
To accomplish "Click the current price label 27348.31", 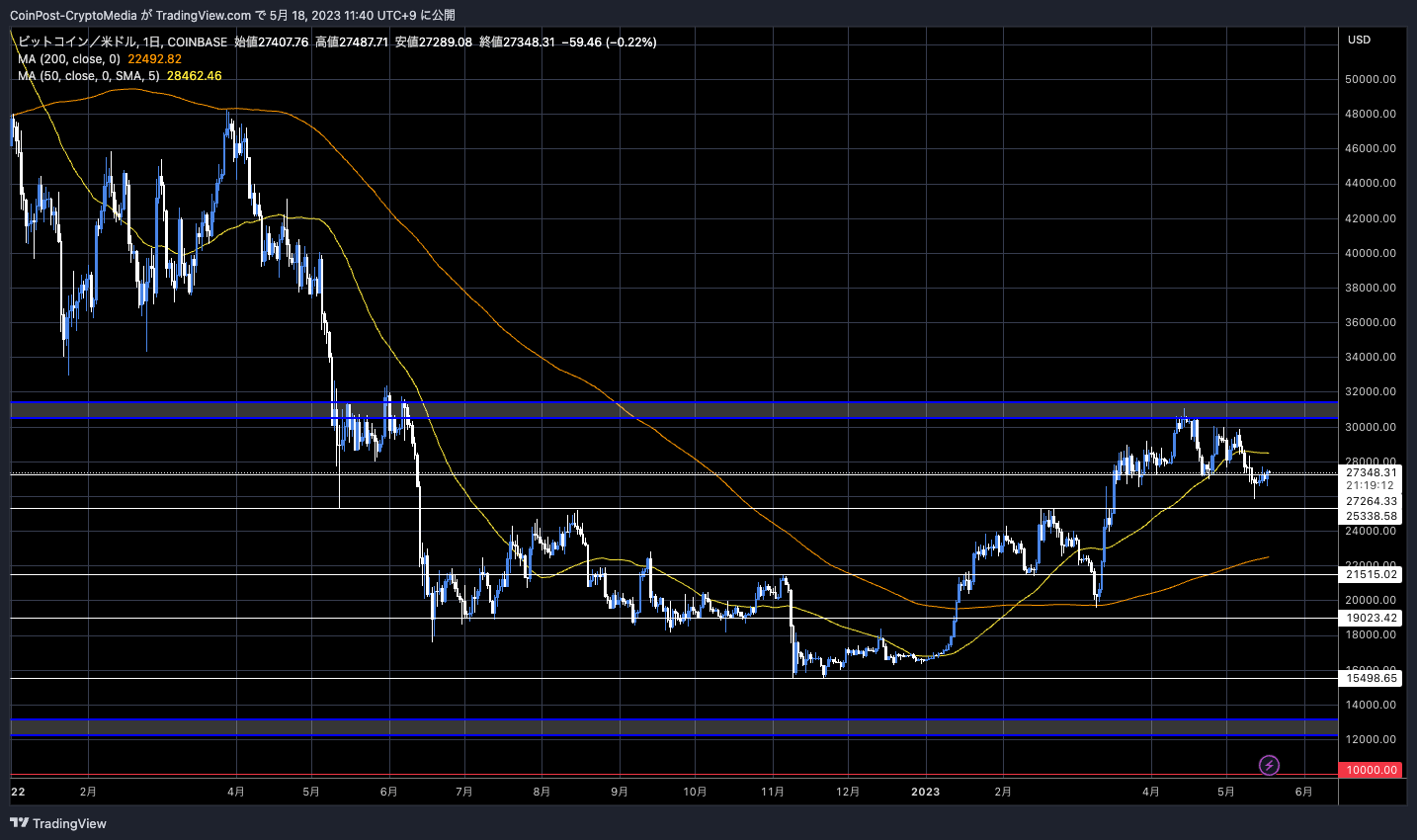I will click(1372, 472).
